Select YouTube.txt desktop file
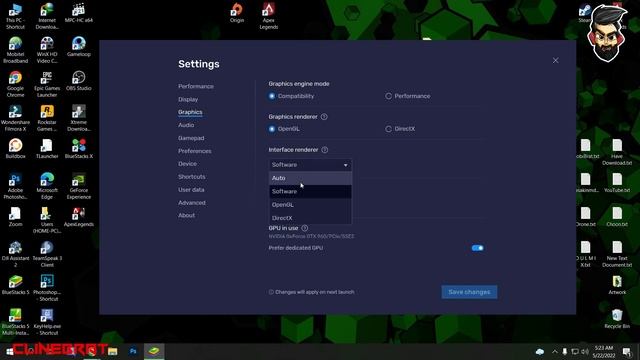 point(617,183)
